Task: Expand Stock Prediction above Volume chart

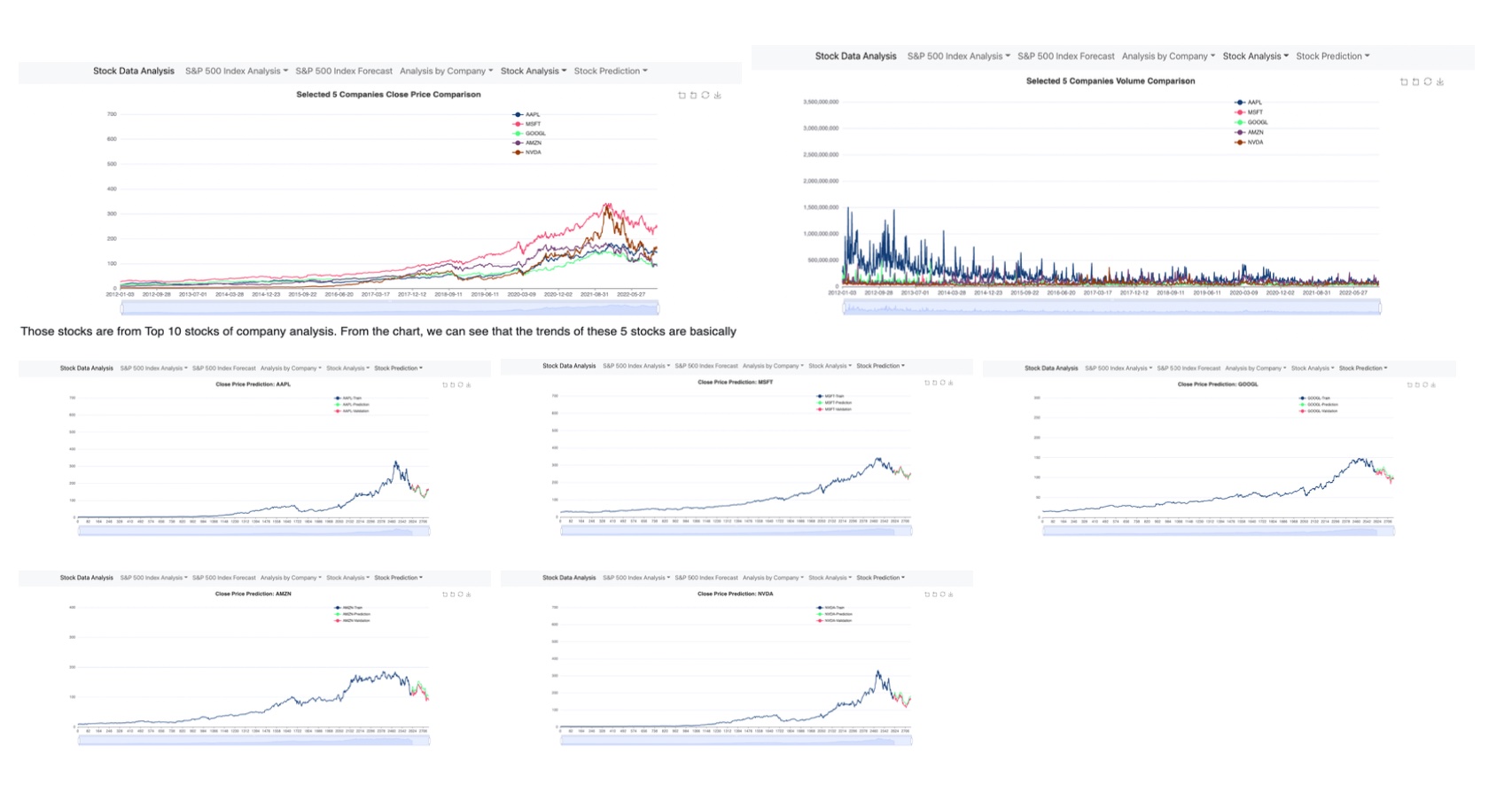Action: (1332, 56)
